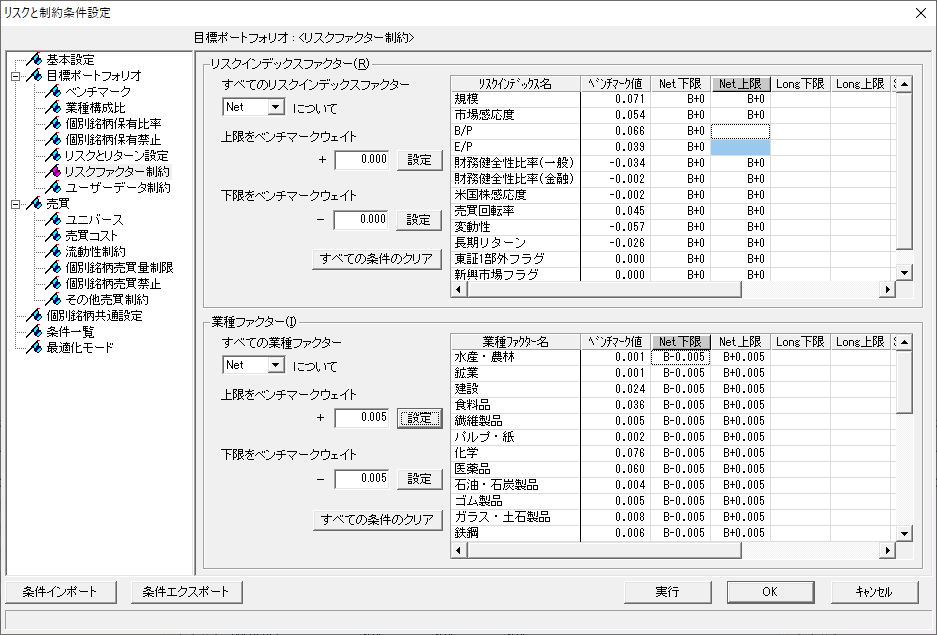
Task: Collapse the 売買 tree node
Action: [15, 204]
